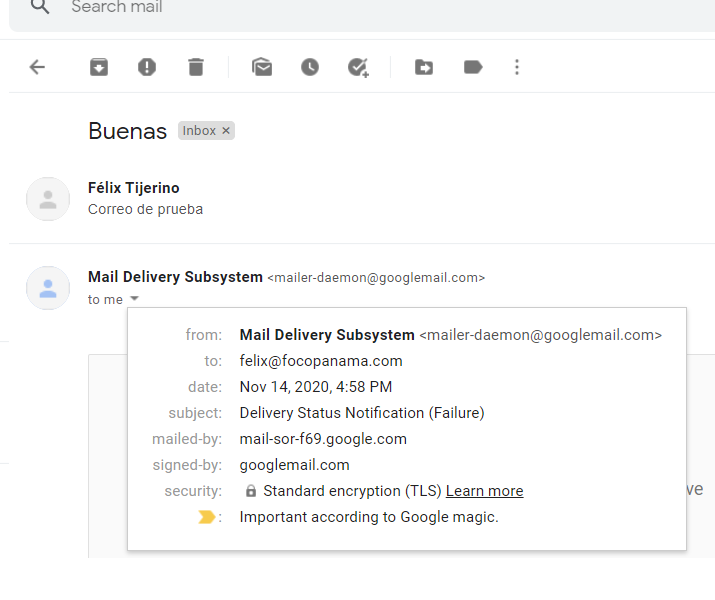This screenshot has height=600, width=715.
Task: Open Learn more about TLS encryption
Action: click(484, 491)
